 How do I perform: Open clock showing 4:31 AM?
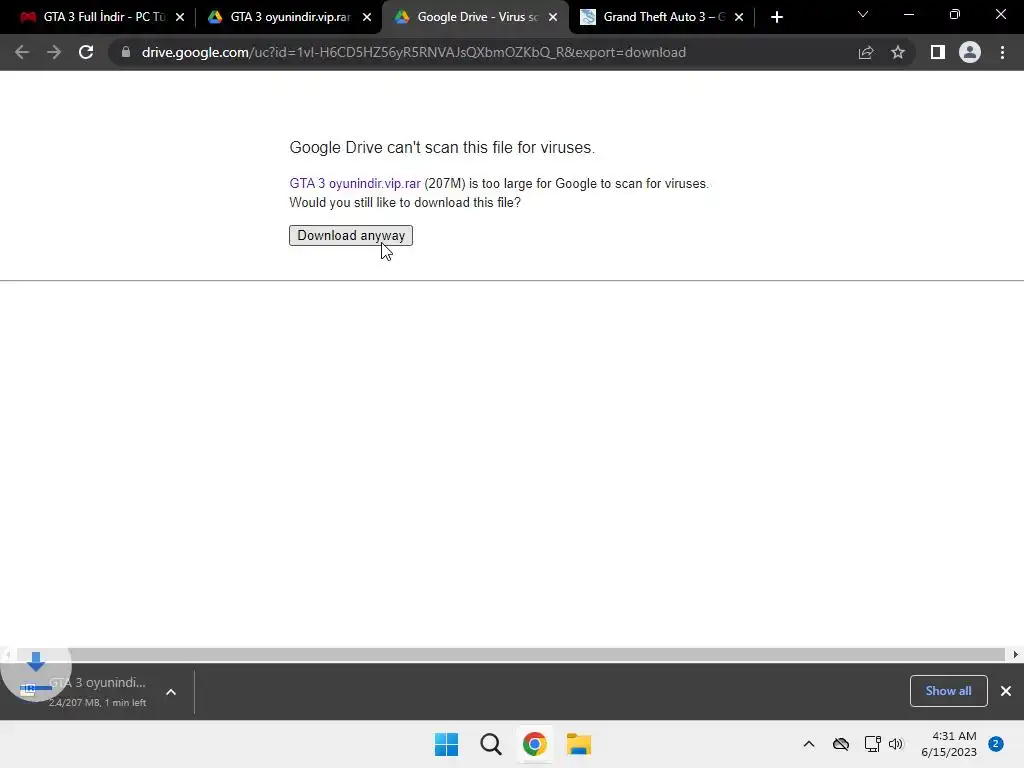(x=949, y=744)
